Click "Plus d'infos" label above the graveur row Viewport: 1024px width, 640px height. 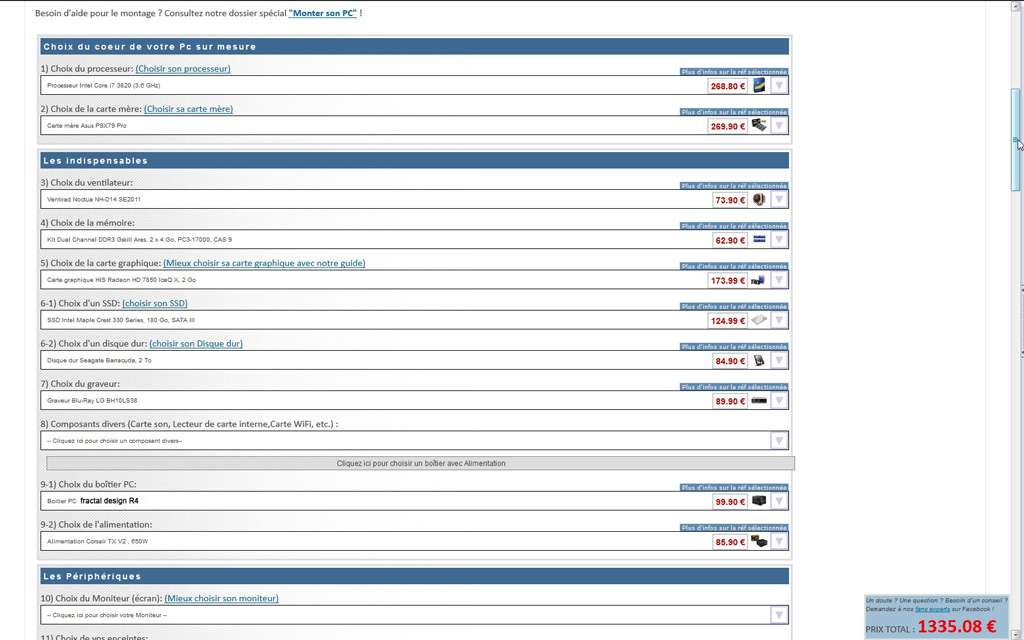[733, 387]
